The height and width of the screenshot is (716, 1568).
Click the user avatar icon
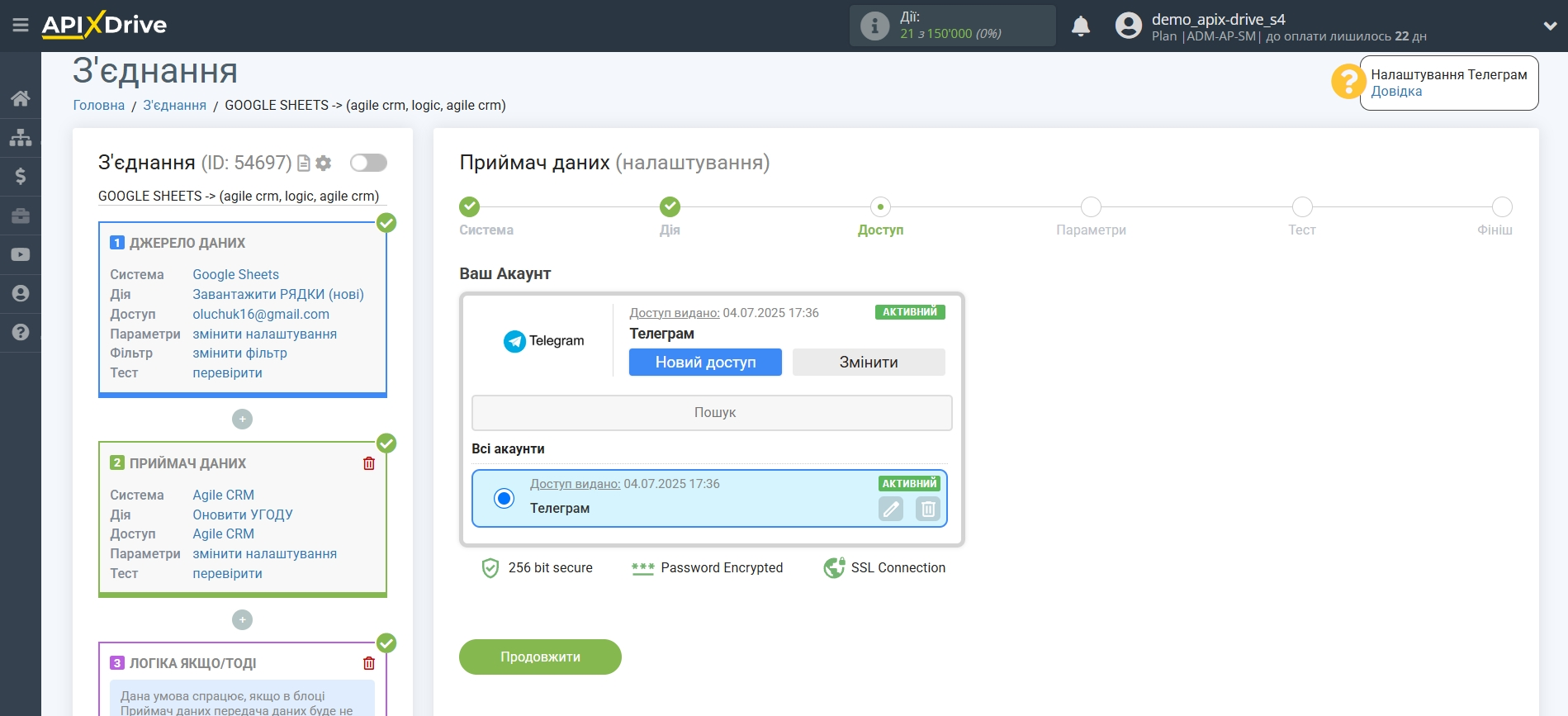click(x=1128, y=26)
